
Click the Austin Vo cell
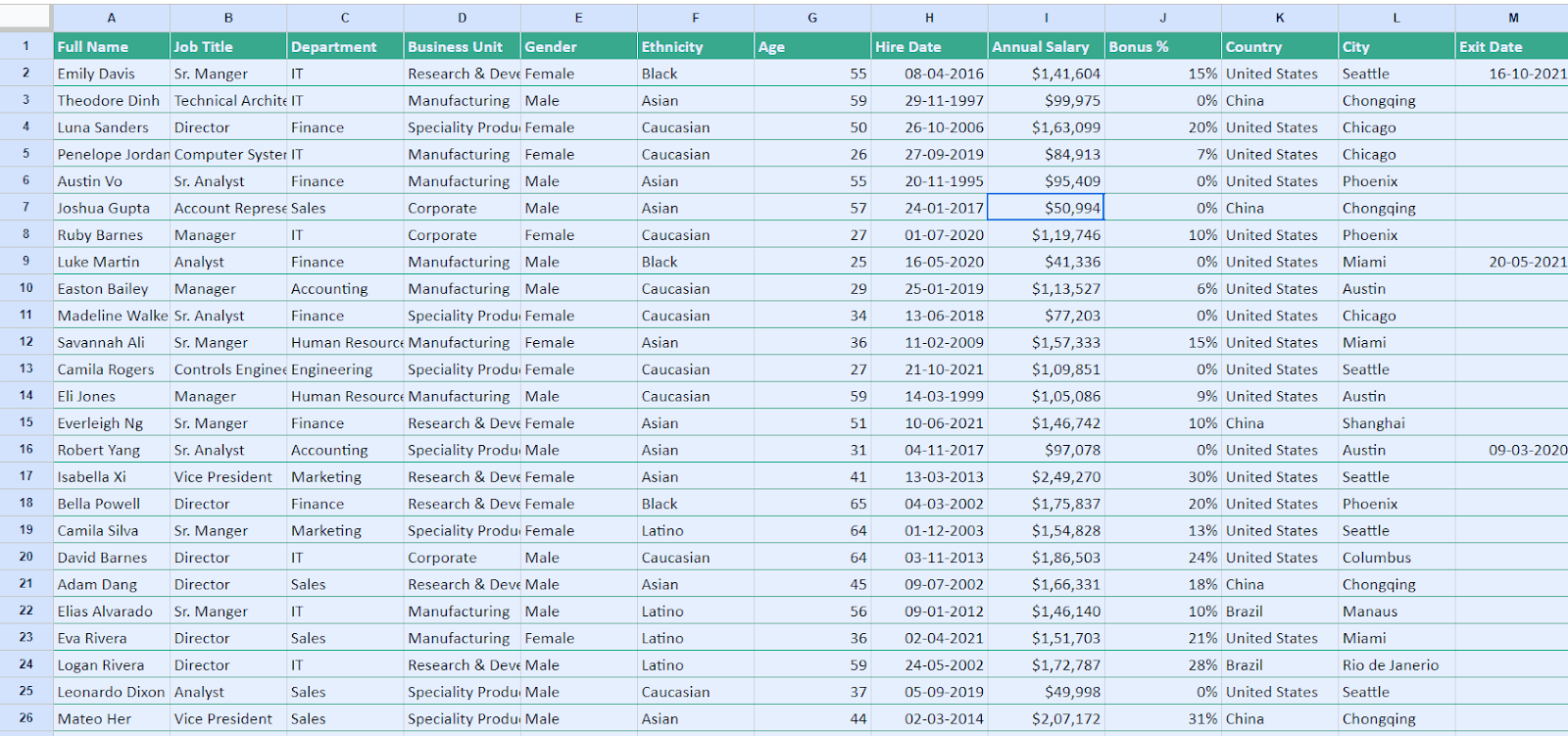(x=112, y=181)
